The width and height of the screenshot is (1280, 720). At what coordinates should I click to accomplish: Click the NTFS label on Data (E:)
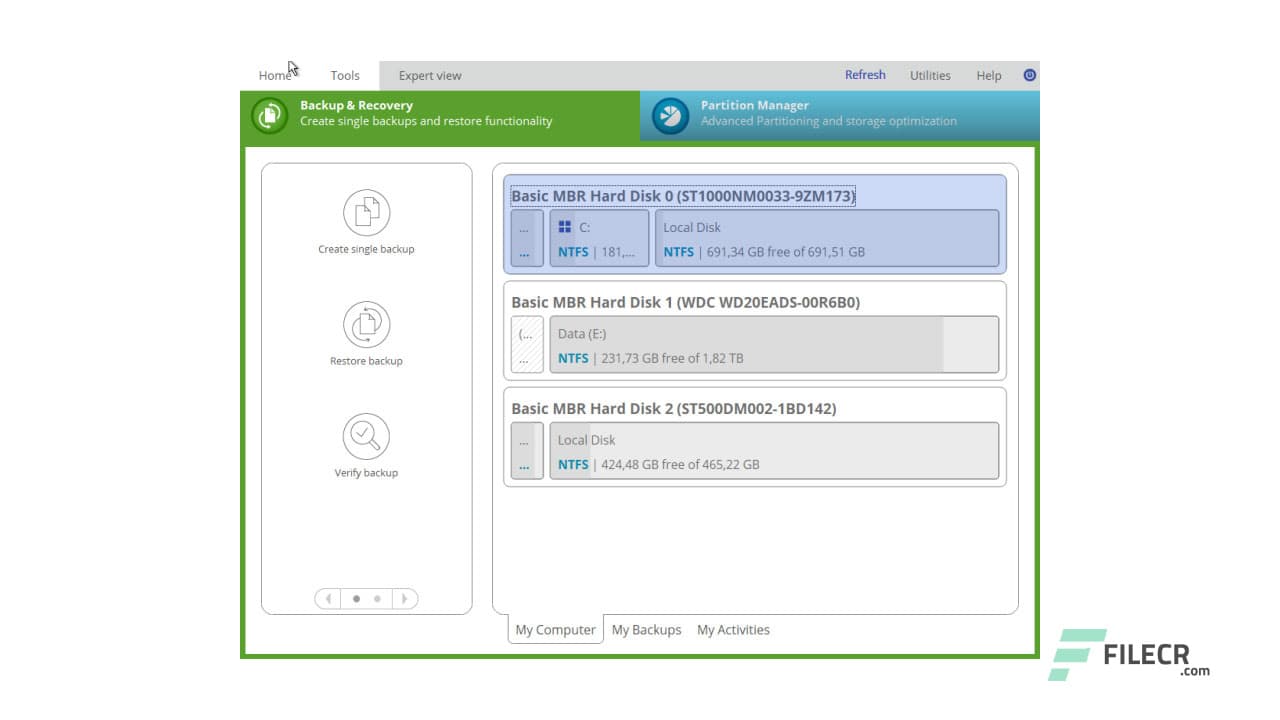click(573, 357)
